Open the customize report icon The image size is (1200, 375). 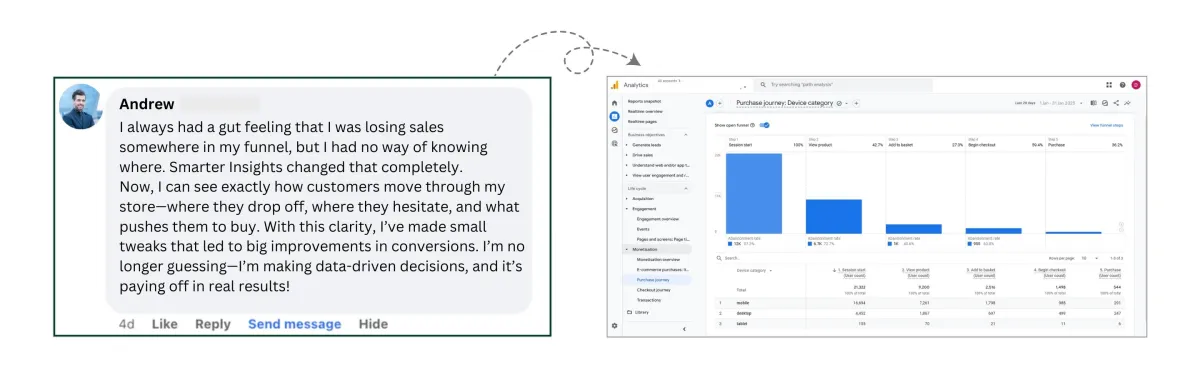[1105, 103]
